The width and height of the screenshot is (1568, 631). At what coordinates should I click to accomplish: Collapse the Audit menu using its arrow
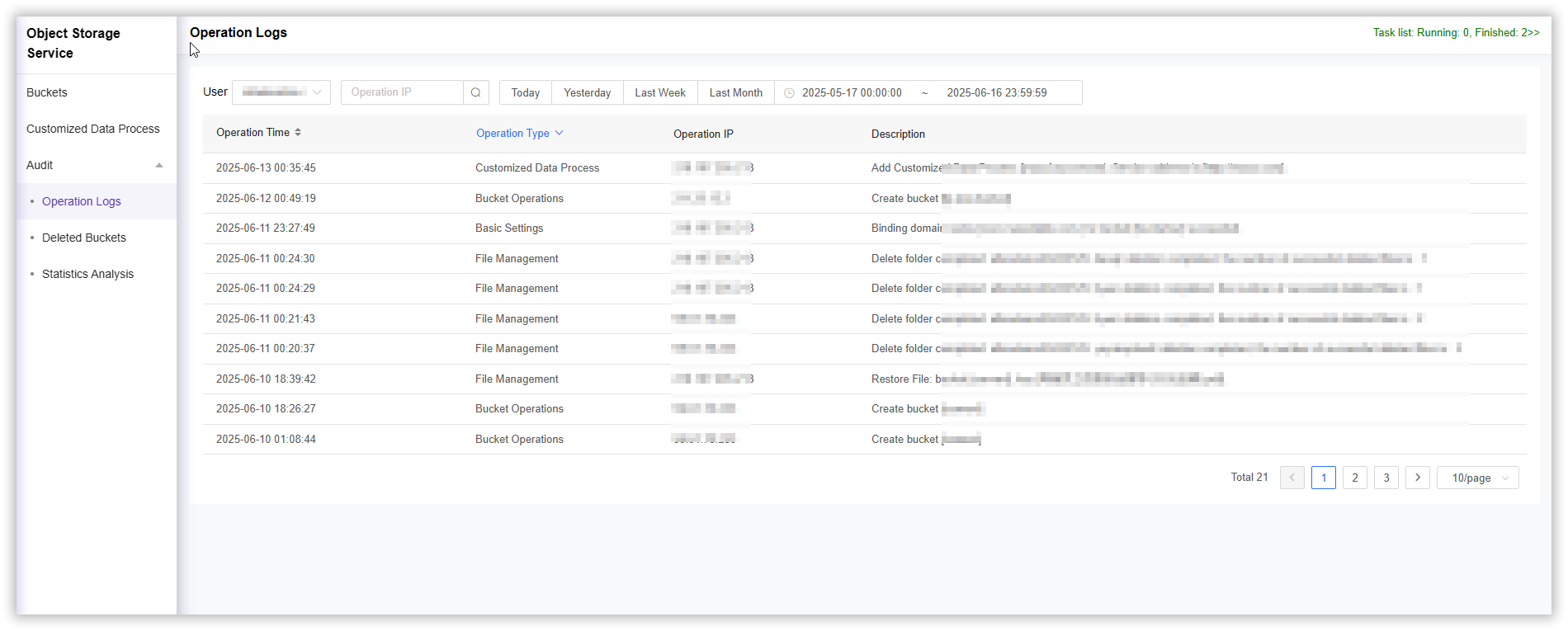click(159, 165)
